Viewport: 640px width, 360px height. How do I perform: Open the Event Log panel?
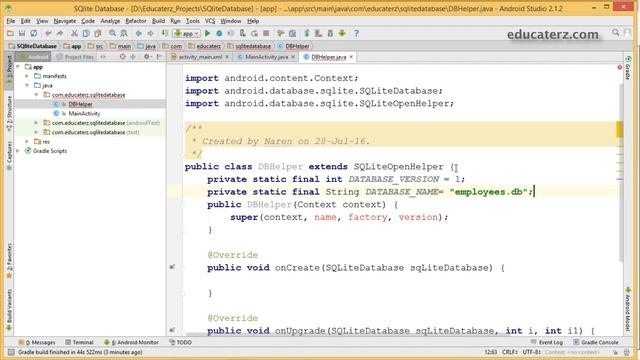(x=547, y=342)
